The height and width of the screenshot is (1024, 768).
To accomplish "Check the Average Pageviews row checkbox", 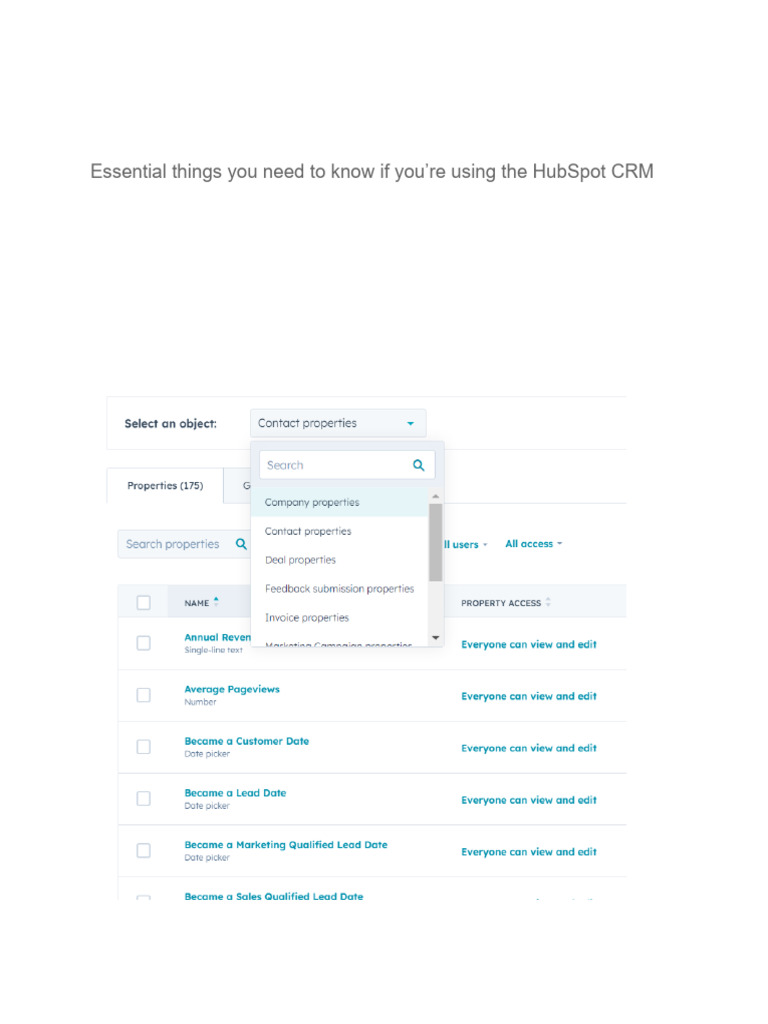I will coord(144,695).
